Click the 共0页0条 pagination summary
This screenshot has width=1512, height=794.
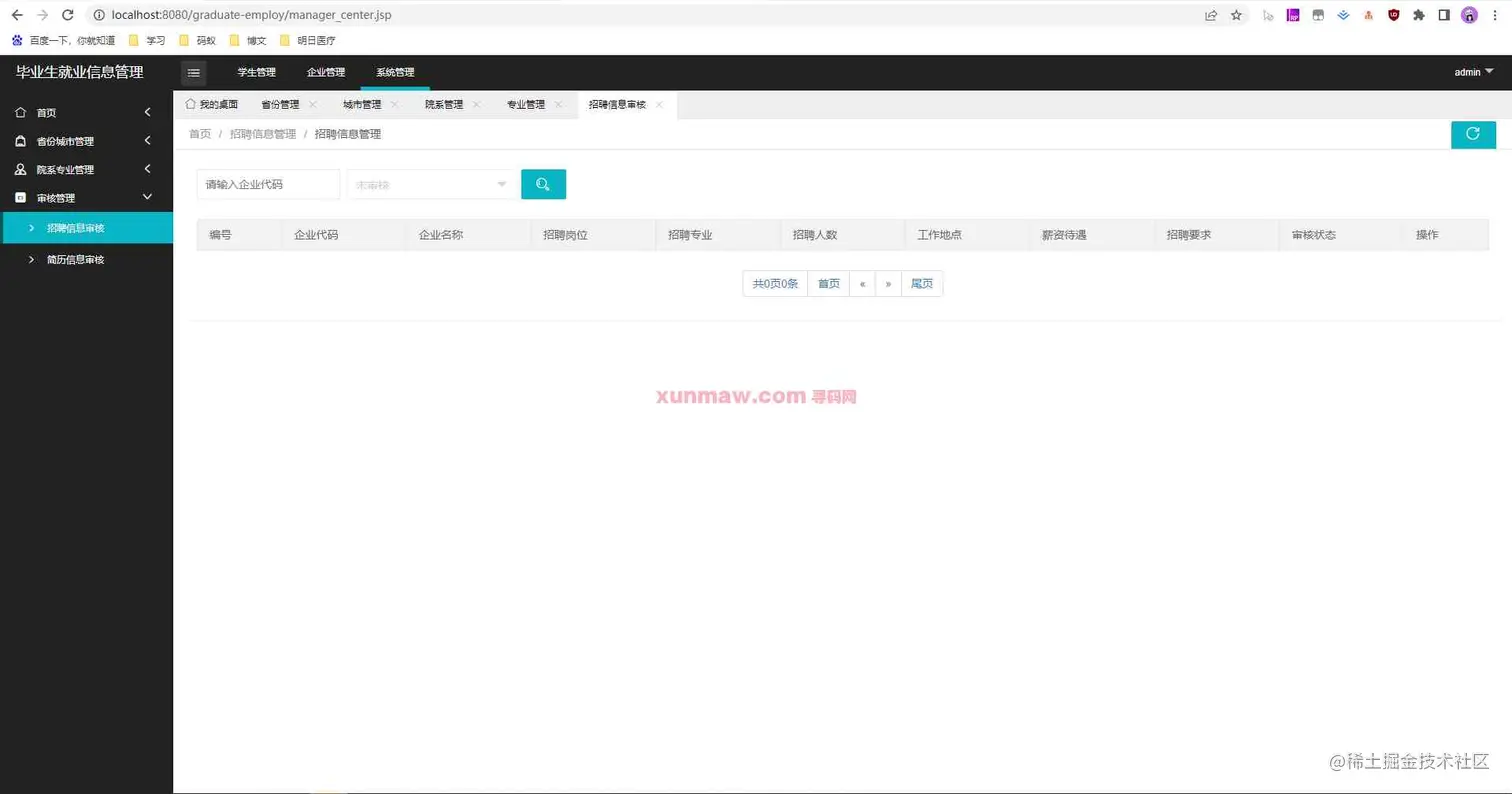pyautogui.click(x=775, y=284)
